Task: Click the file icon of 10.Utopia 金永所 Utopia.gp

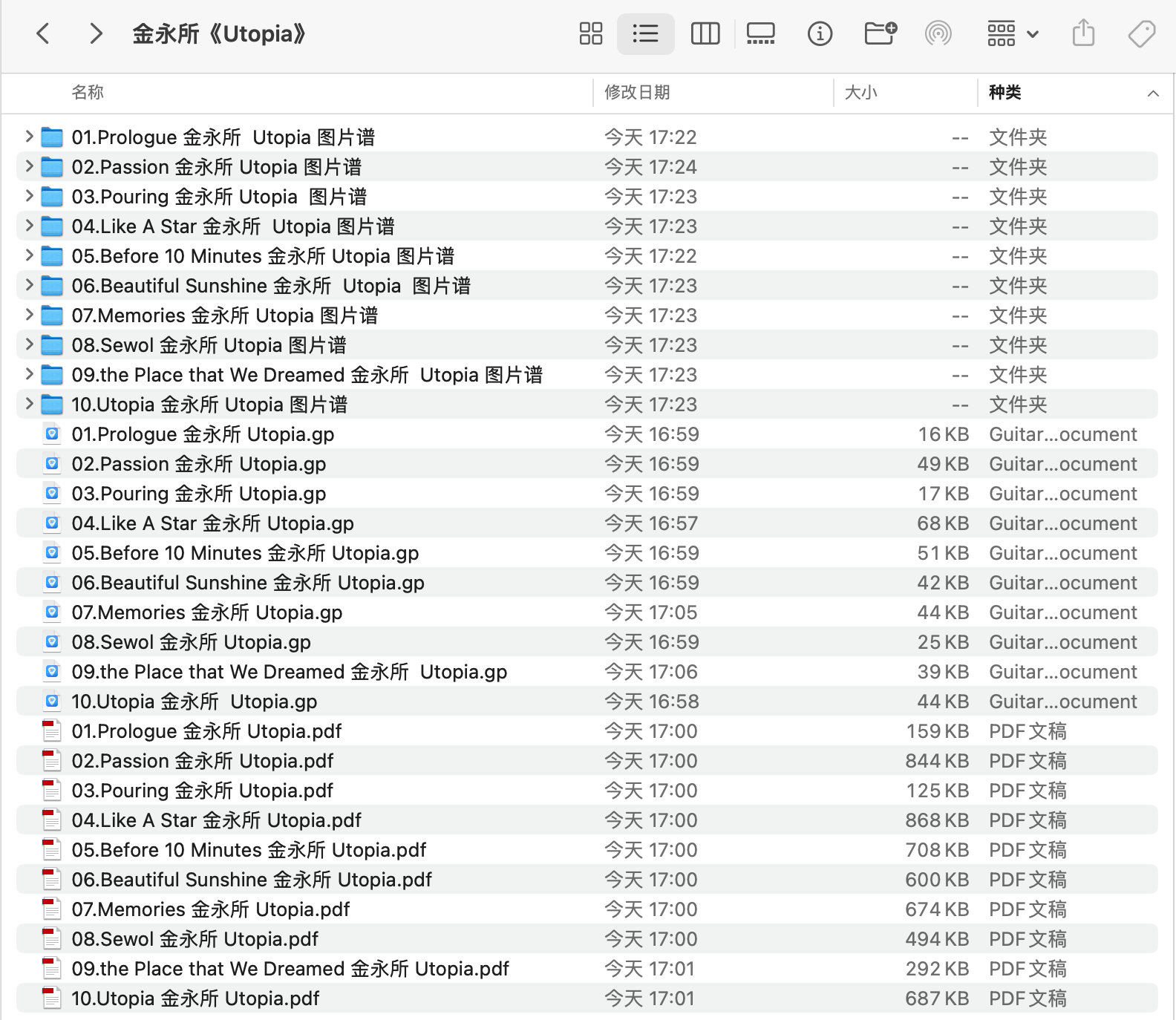Action: 52,701
